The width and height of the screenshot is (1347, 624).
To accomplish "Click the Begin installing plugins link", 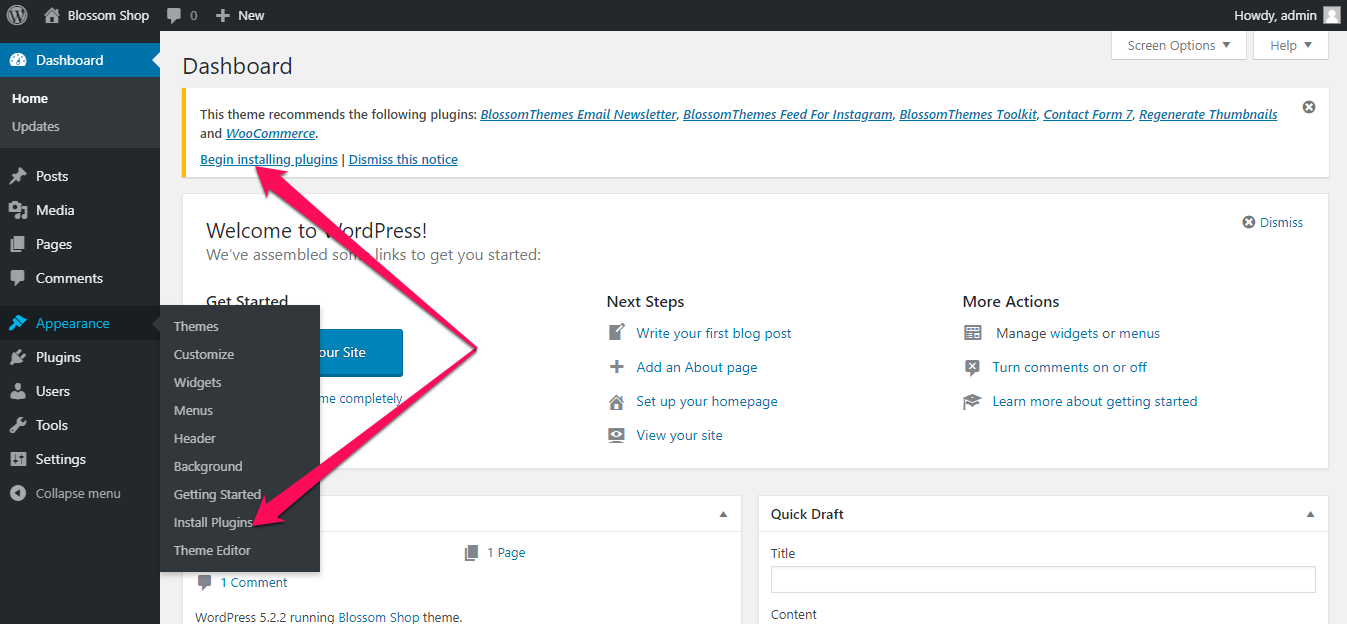I will (269, 159).
